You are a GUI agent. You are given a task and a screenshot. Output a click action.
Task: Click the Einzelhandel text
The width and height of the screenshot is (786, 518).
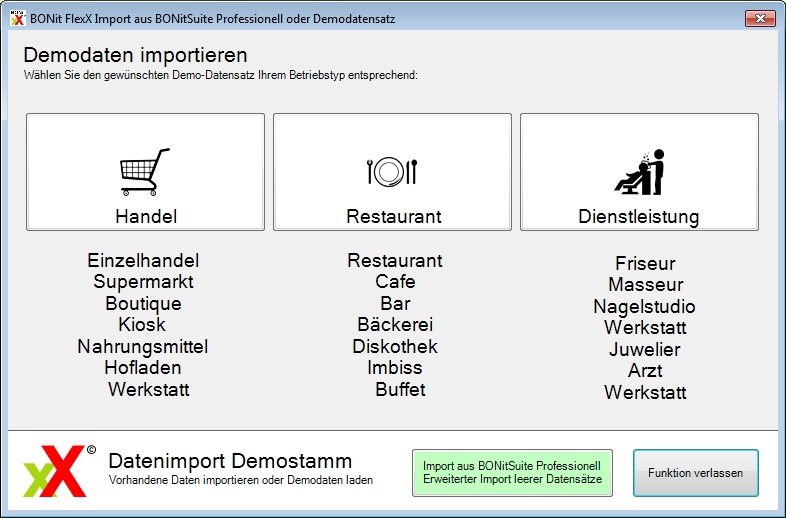click(143, 260)
